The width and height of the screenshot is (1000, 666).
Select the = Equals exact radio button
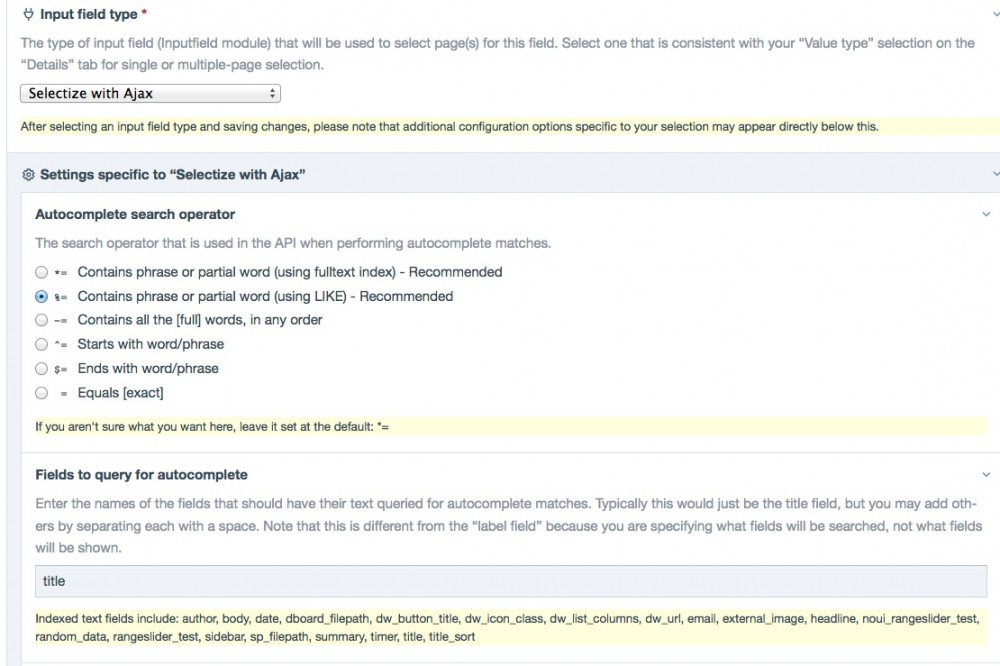click(x=41, y=393)
